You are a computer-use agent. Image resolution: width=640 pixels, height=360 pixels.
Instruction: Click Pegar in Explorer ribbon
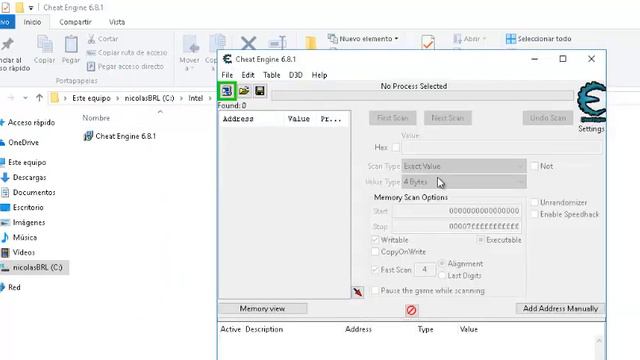71,49
